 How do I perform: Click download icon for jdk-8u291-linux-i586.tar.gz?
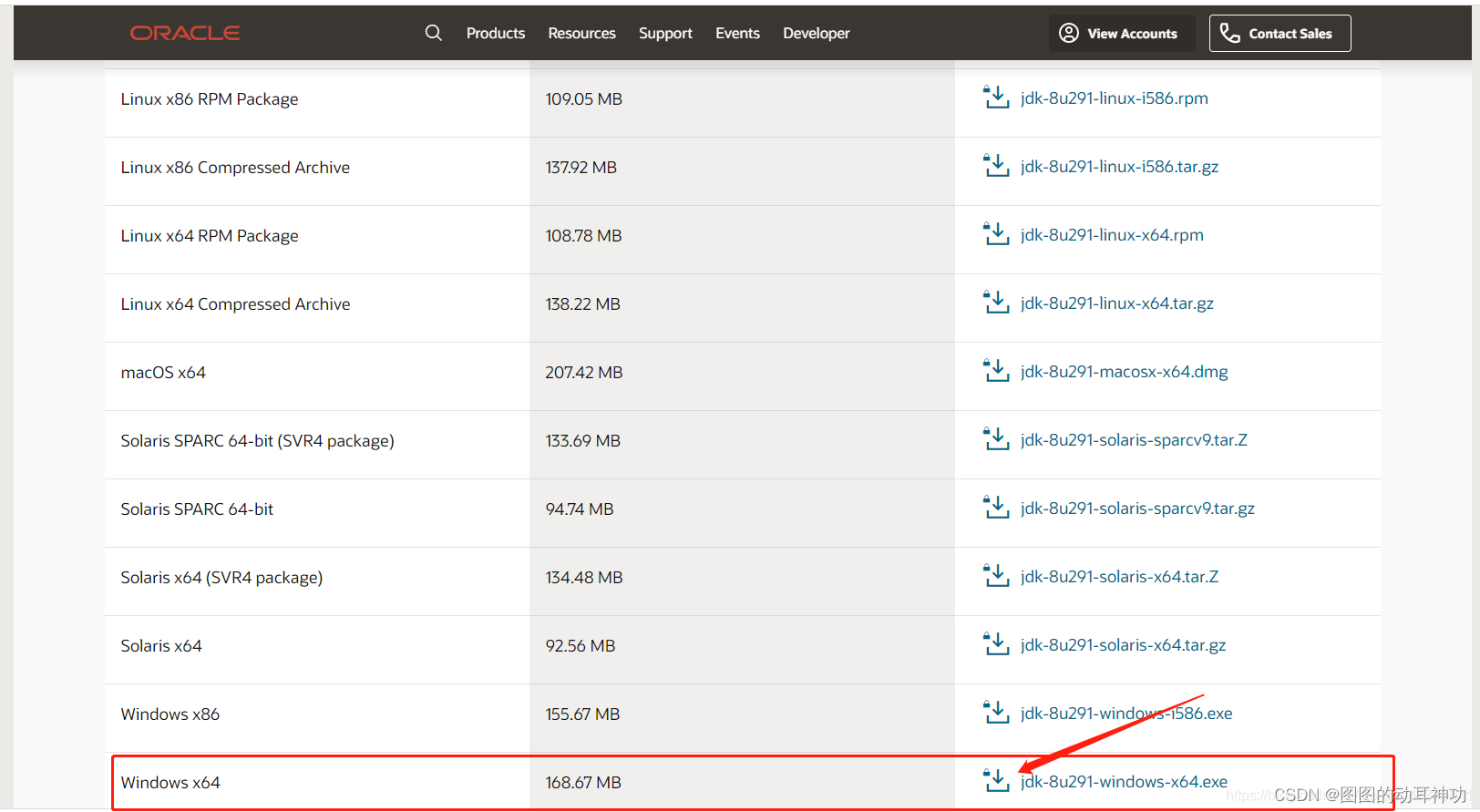click(x=996, y=165)
